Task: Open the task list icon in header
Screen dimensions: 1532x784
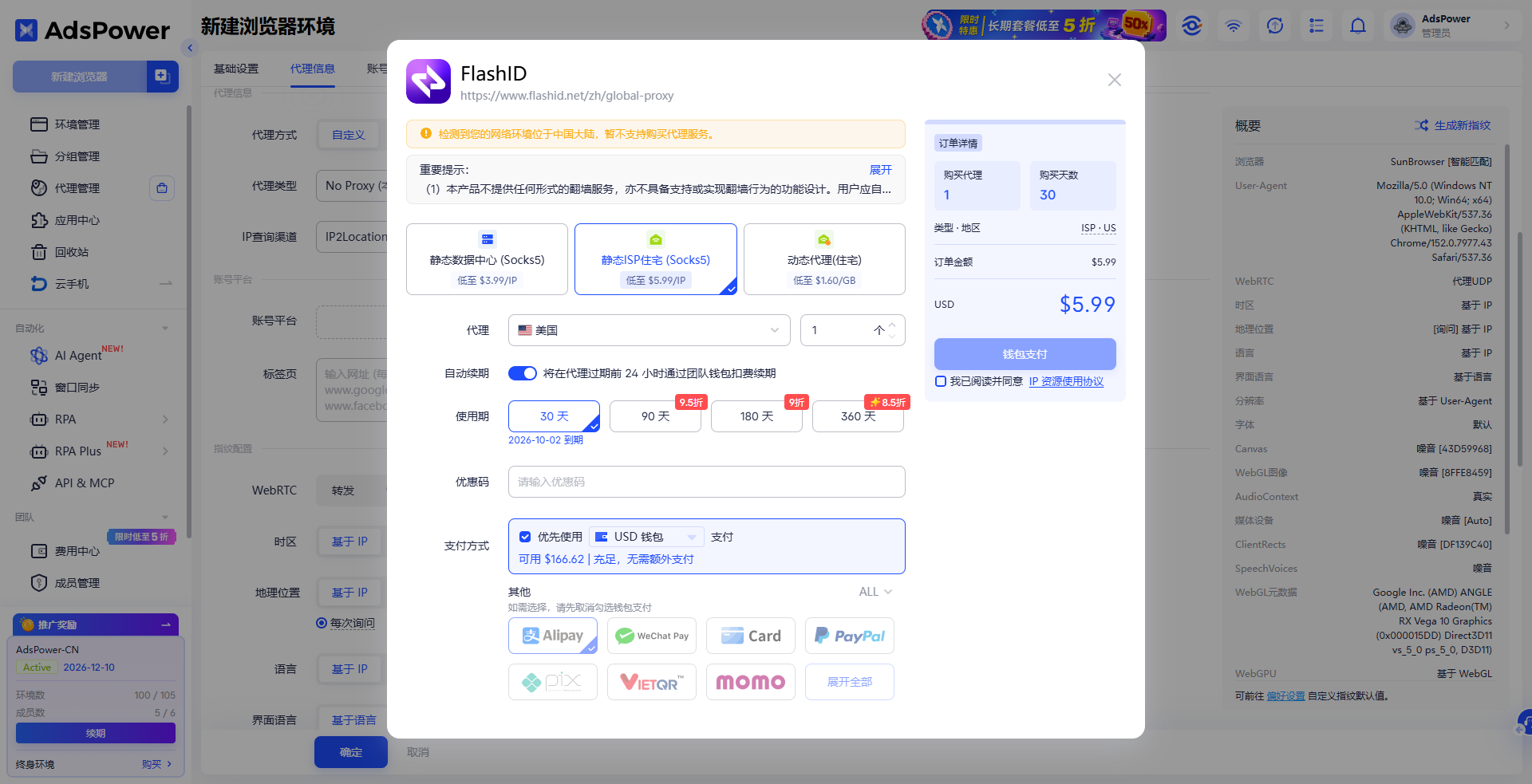Action: click(x=1317, y=26)
